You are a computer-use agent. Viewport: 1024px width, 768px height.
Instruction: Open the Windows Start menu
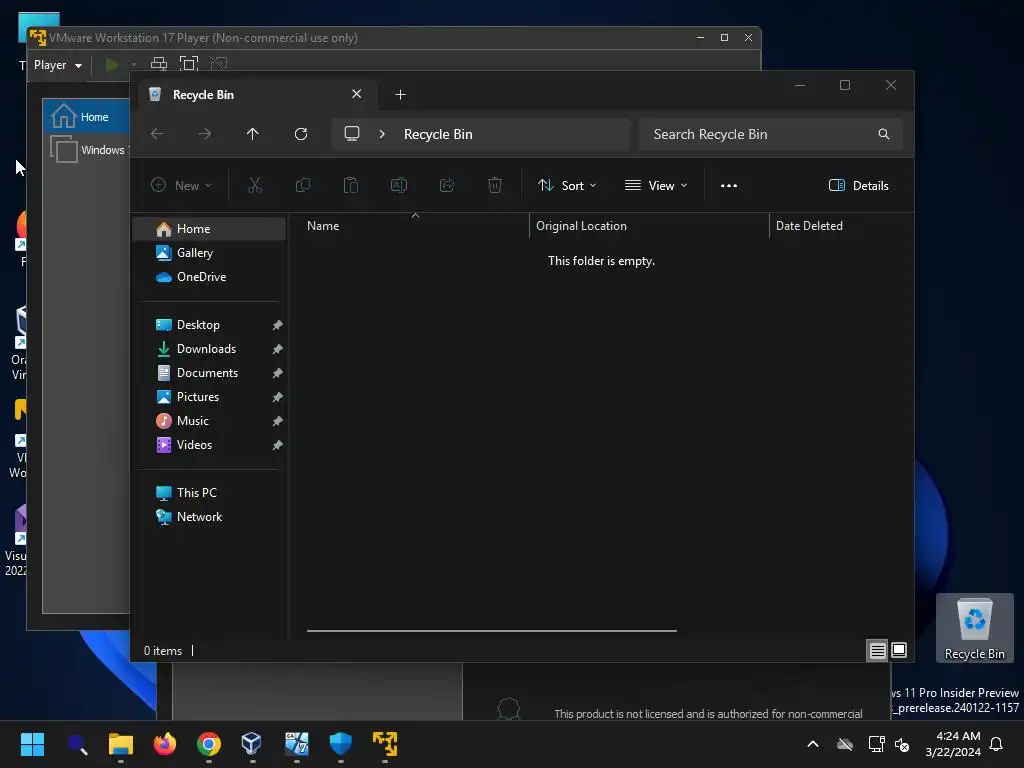[x=32, y=744]
